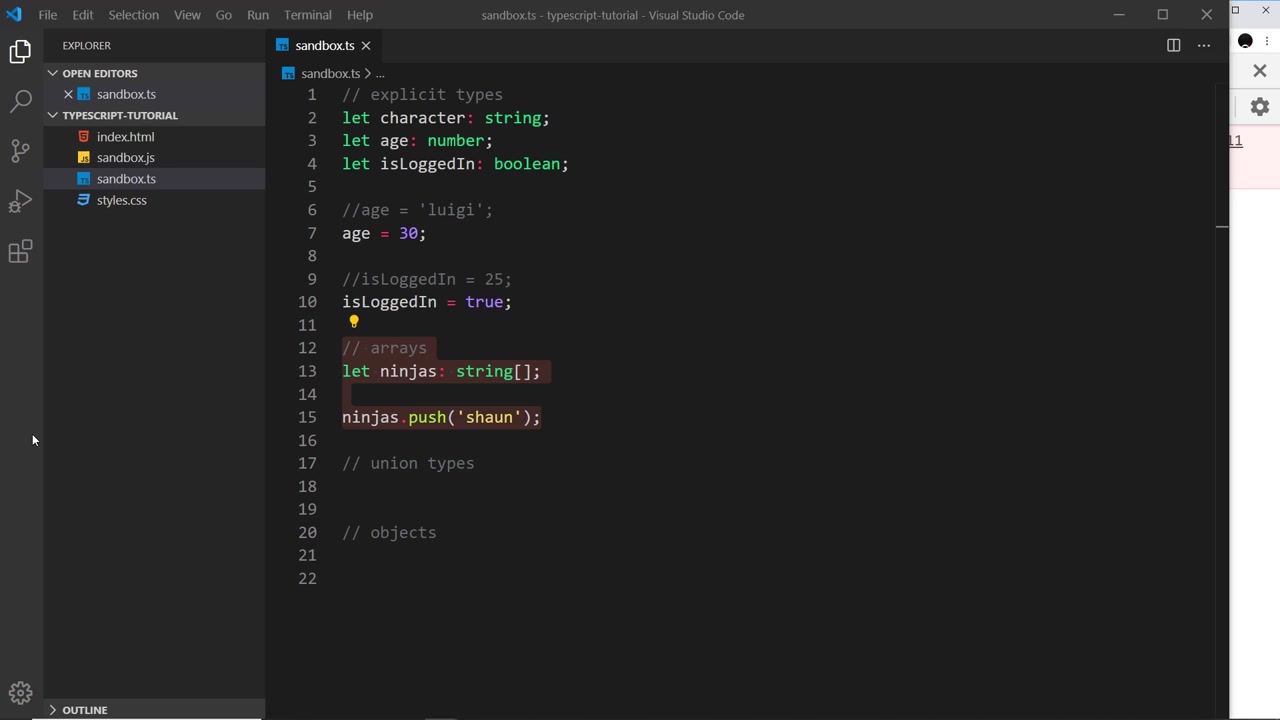
Task: Click the X button in right-side window panel
Action: [1260, 71]
